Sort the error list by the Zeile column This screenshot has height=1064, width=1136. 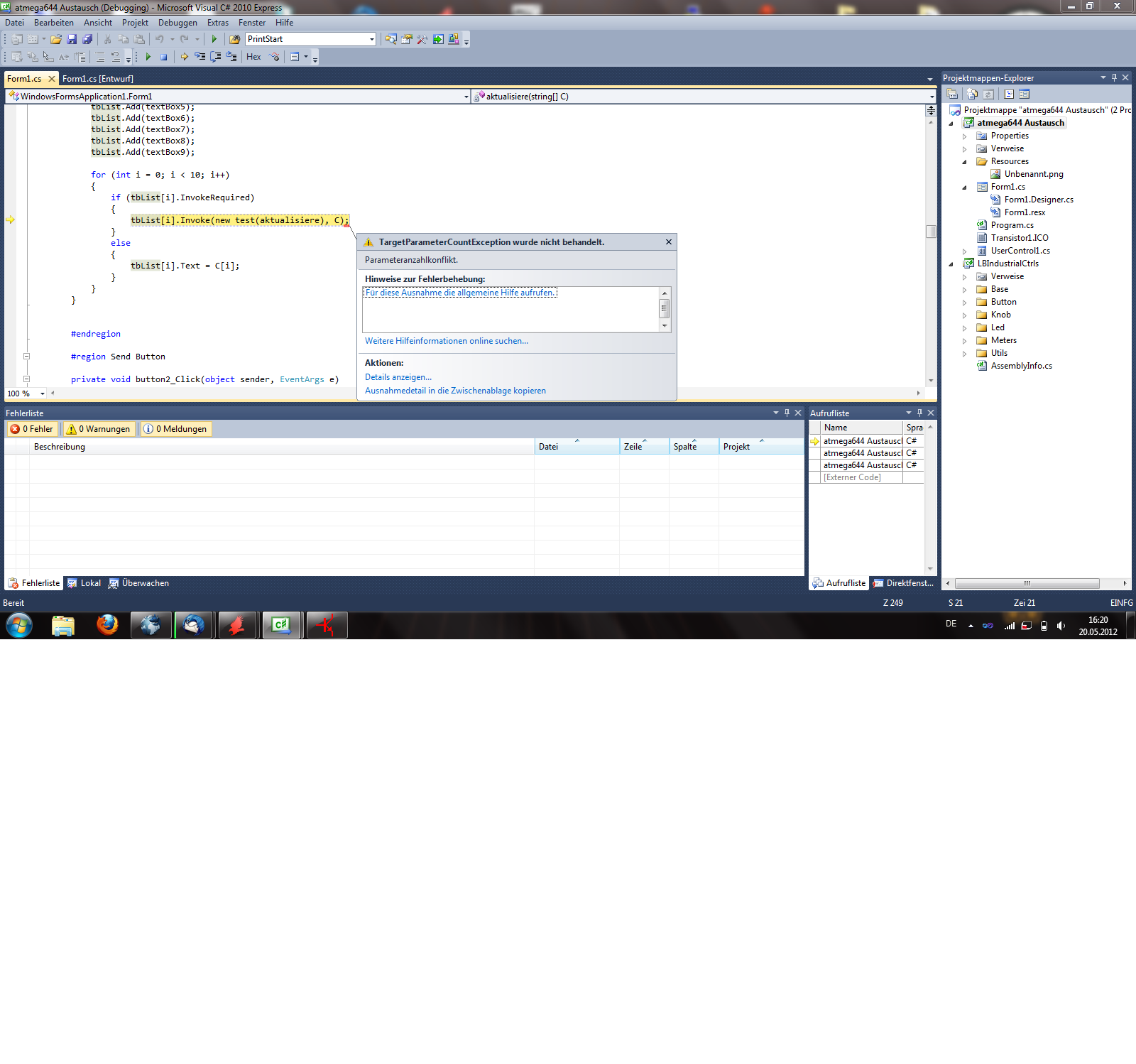(x=644, y=447)
